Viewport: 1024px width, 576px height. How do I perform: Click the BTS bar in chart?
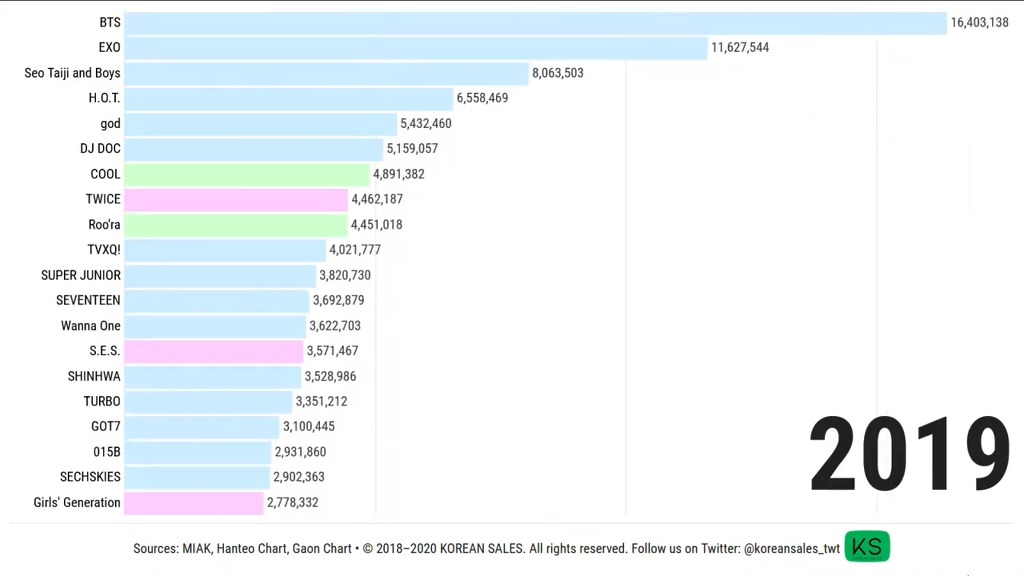point(536,23)
